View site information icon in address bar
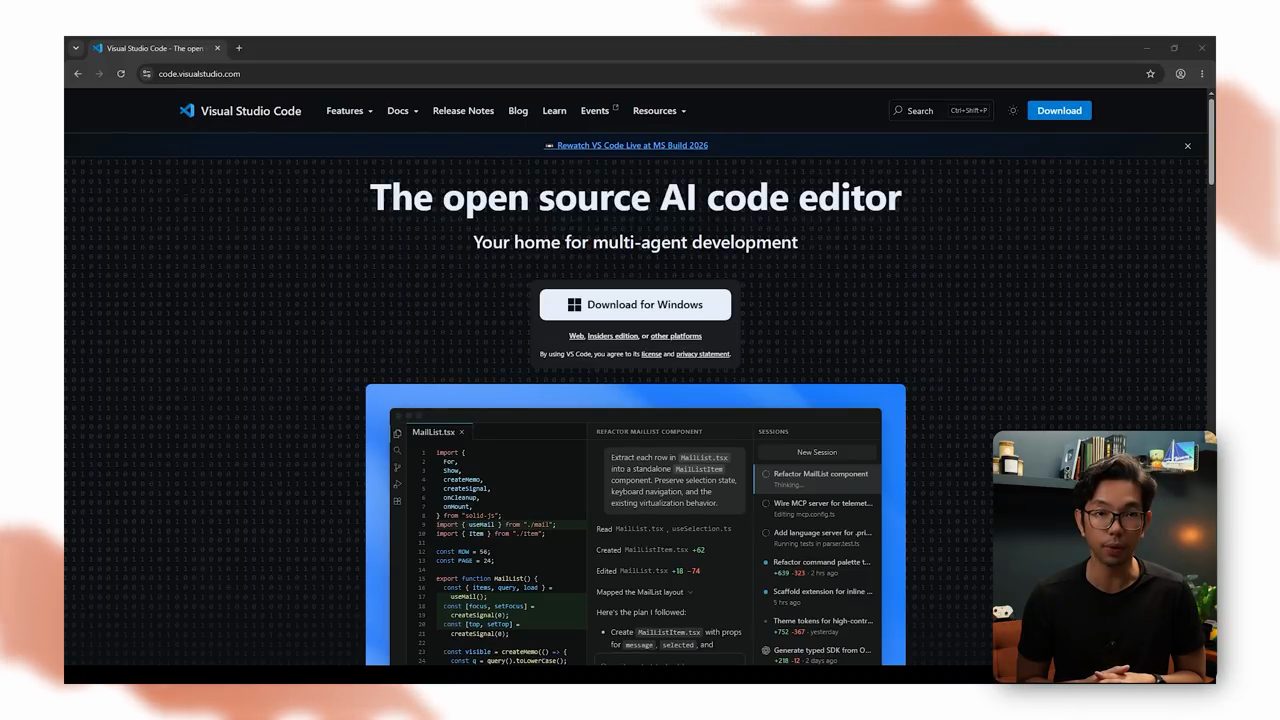 pos(146,74)
